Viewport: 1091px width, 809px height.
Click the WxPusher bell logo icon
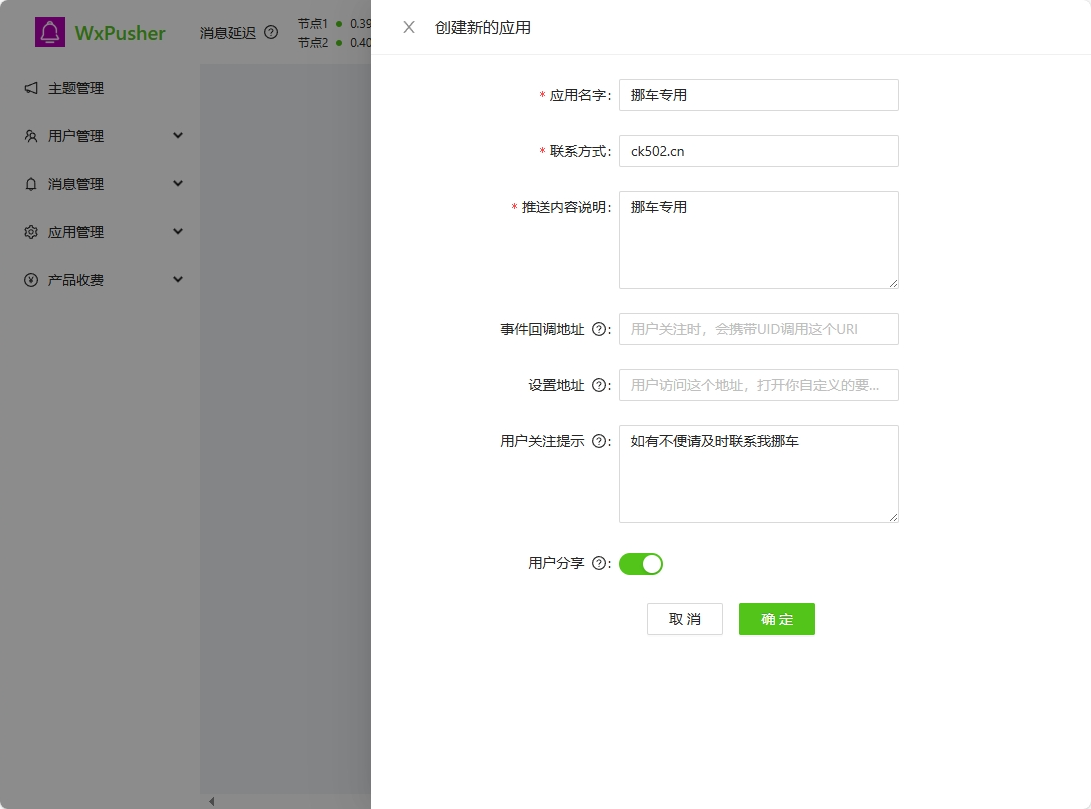click(x=50, y=32)
